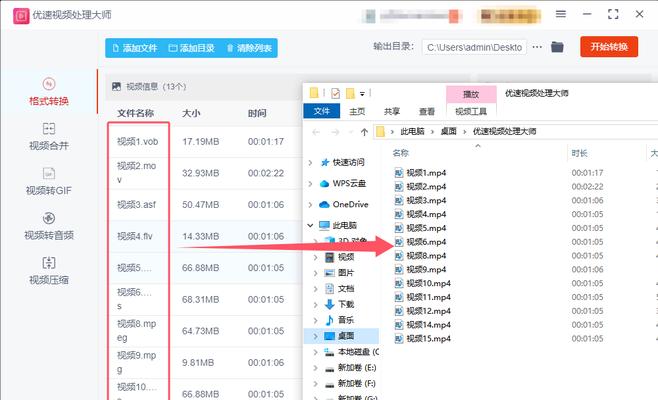Open the 共享 ribbon tab
This screenshot has width=658, height=400.
(x=392, y=111)
